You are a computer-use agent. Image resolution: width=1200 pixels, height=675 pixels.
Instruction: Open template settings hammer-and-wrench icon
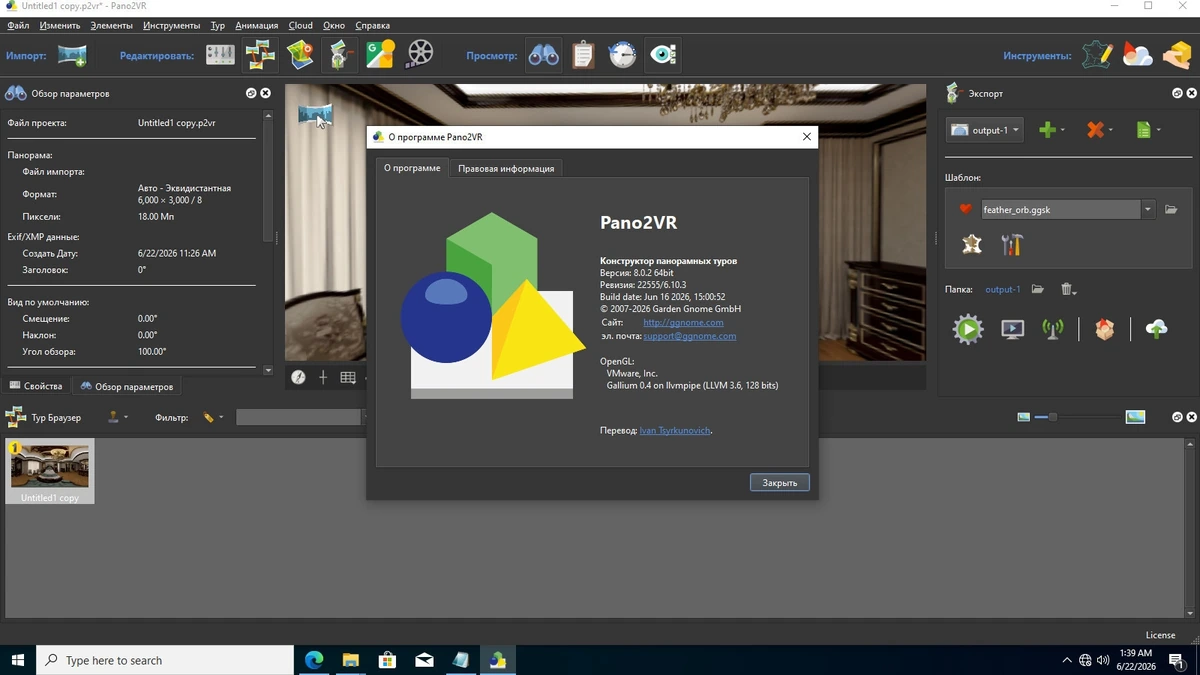click(x=1012, y=244)
